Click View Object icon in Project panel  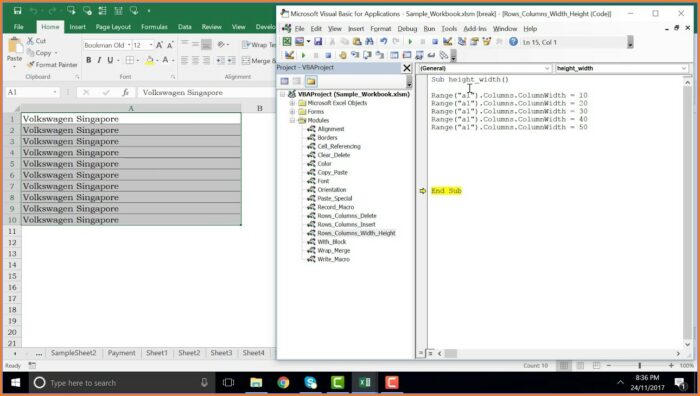pyautogui.click(x=297, y=81)
